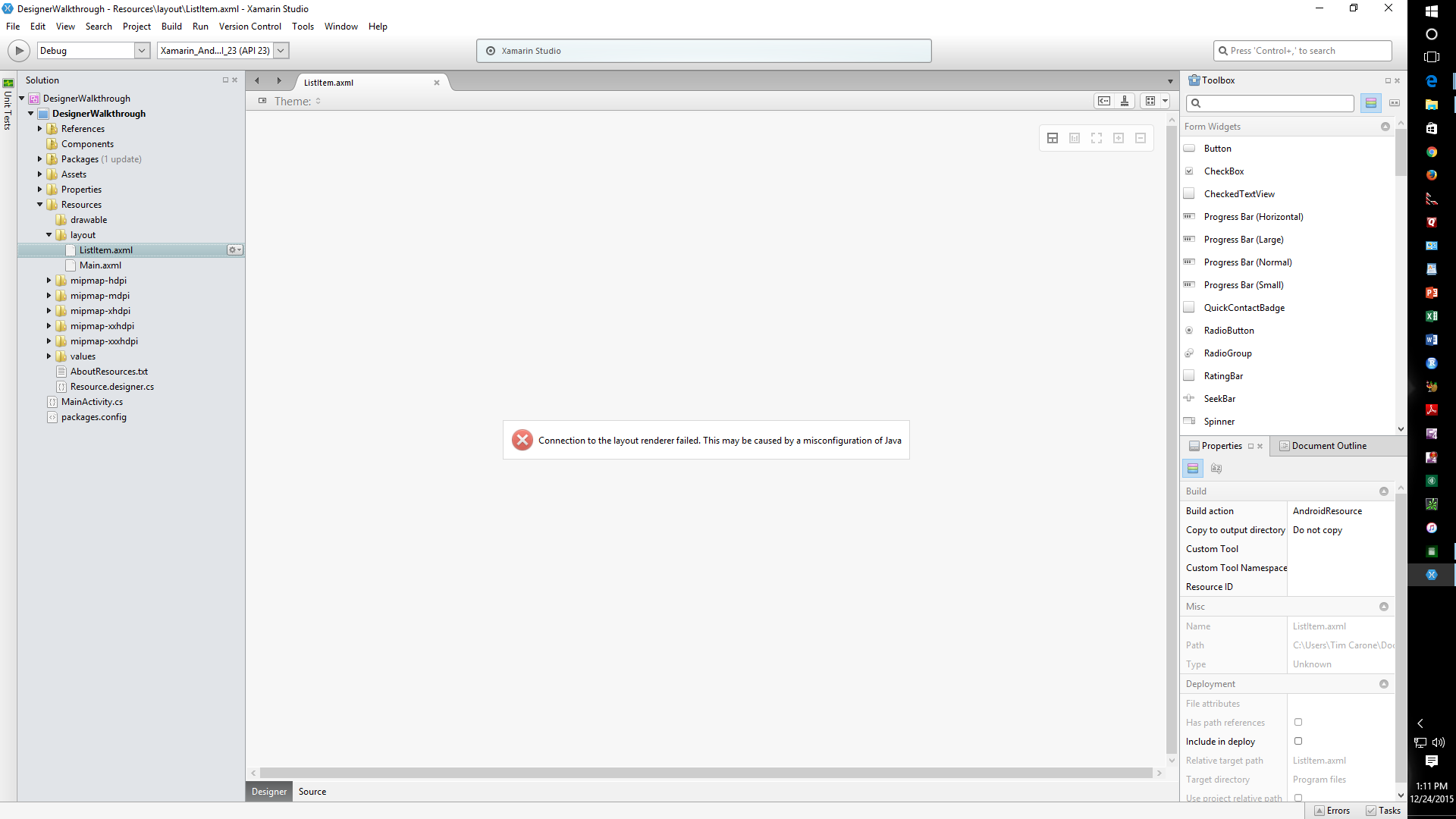Click the brush icon in designer toolbar
The image size is (1456, 819).
tap(1125, 101)
